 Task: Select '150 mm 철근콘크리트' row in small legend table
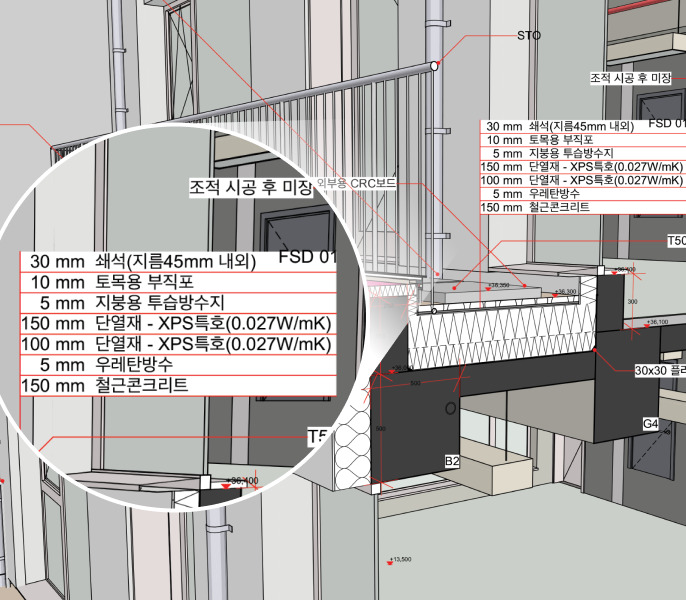point(583,207)
